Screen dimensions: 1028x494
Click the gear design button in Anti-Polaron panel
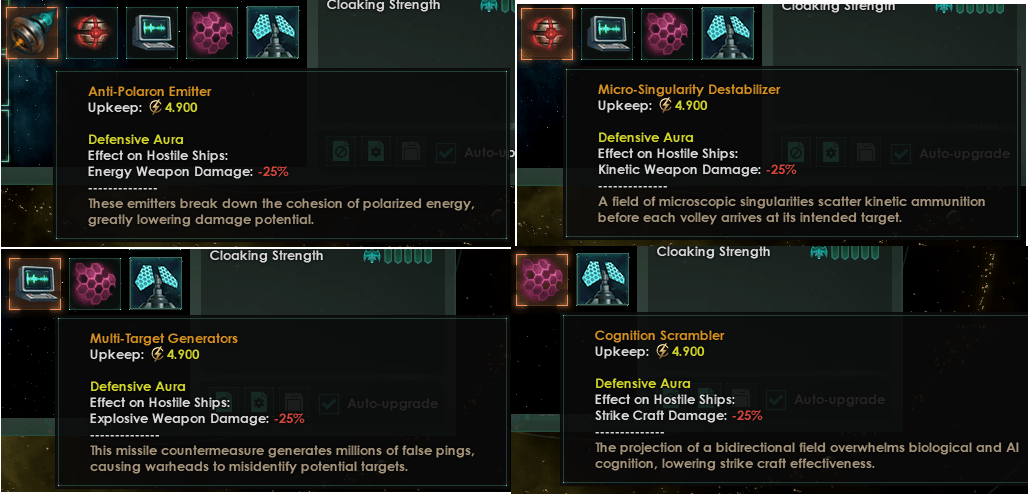[x=376, y=152]
